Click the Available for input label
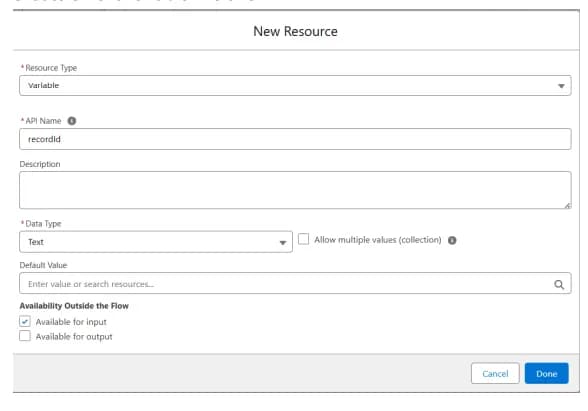Screen dimensions: 588x411 point(71,322)
